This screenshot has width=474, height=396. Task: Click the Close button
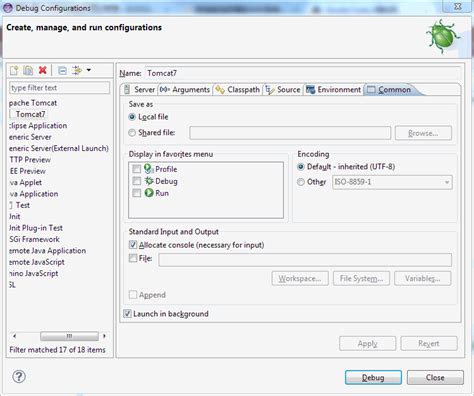click(x=435, y=377)
